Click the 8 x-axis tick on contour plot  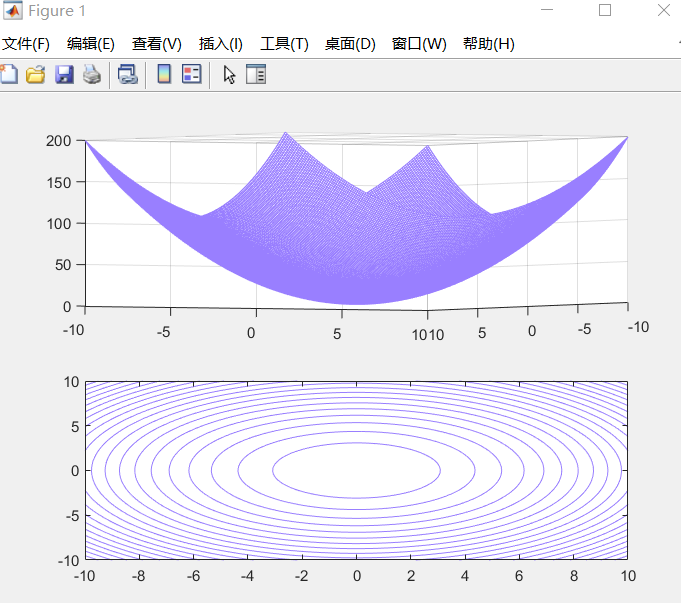(574, 576)
